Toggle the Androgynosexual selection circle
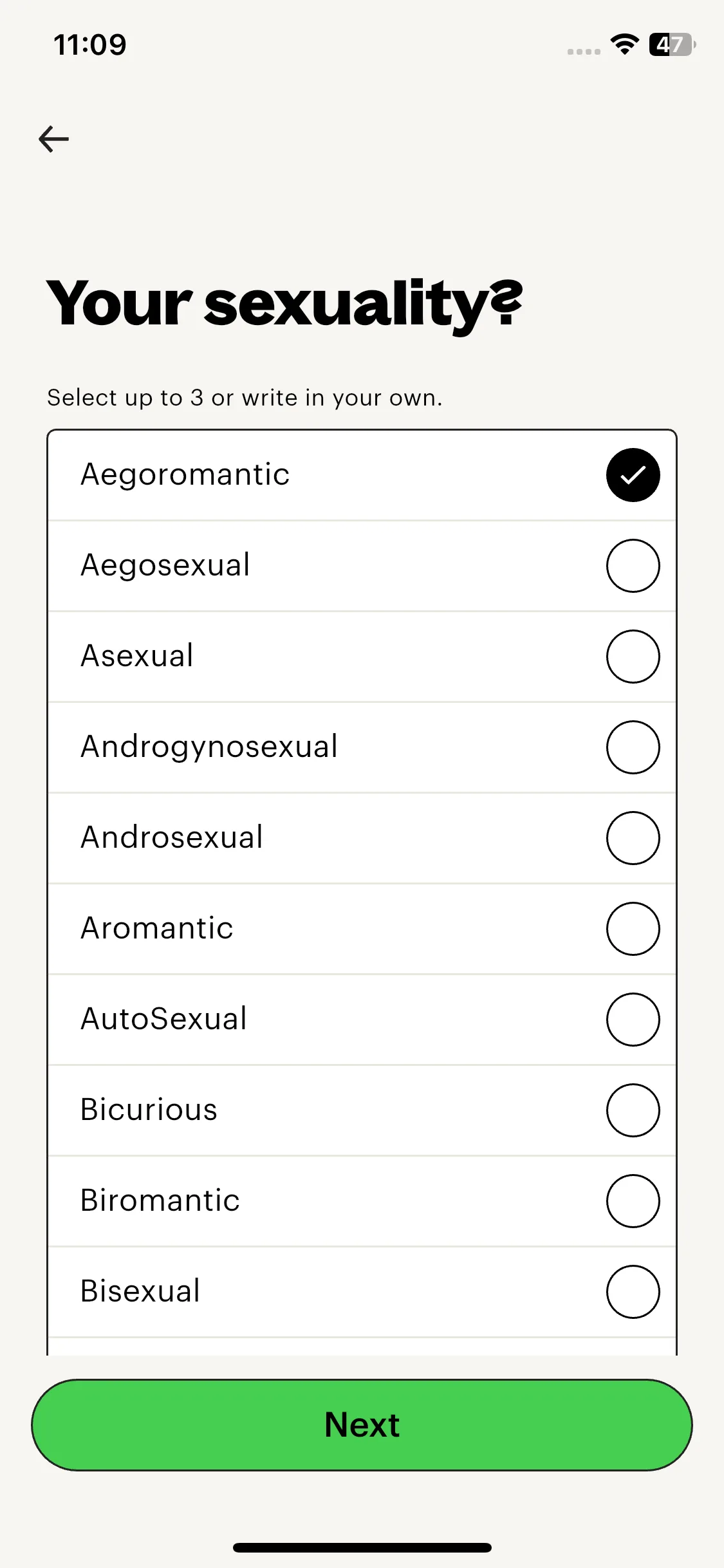Image resolution: width=724 pixels, height=1568 pixels. 633,747
